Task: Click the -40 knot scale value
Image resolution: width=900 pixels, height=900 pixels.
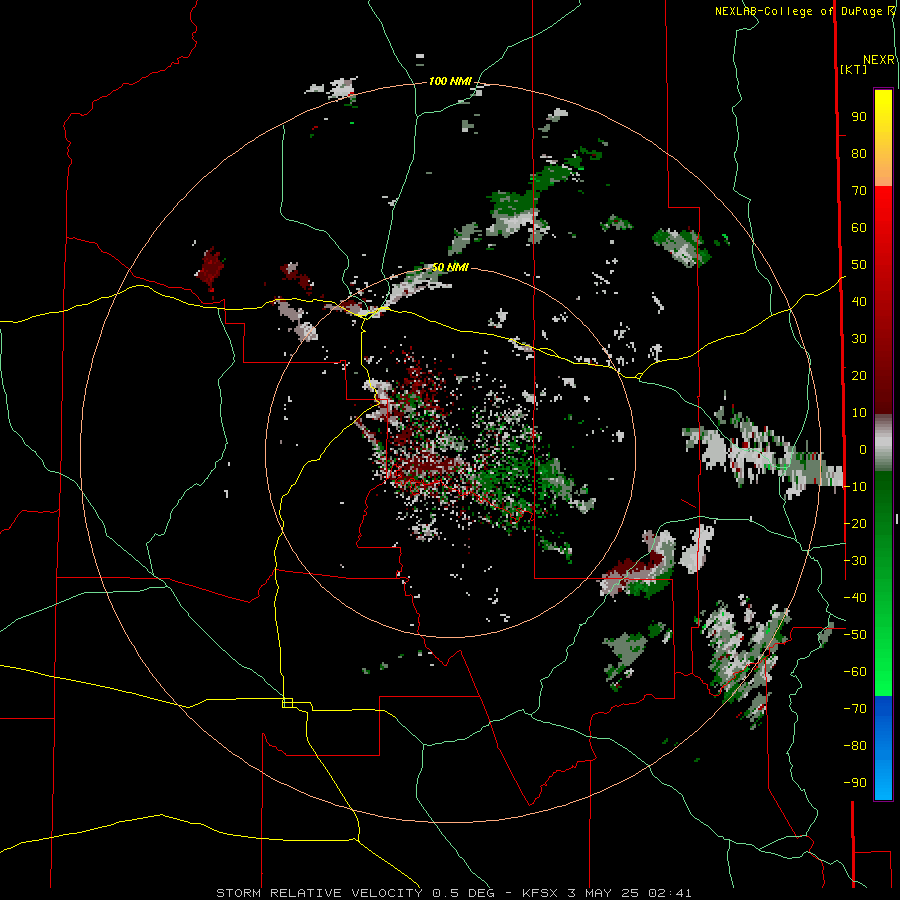Action: 855,598
